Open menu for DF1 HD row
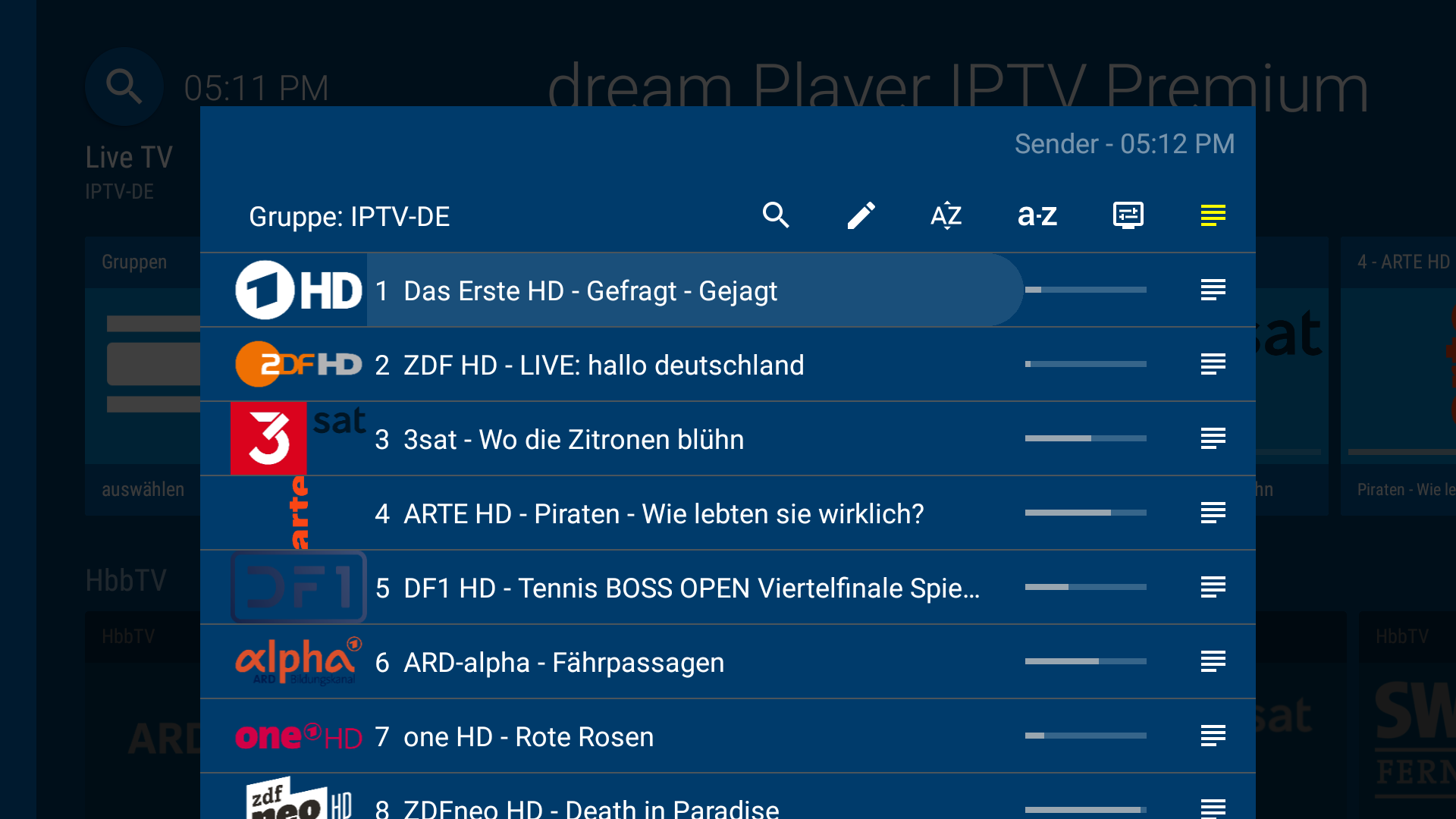1456x819 pixels. pyautogui.click(x=1213, y=587)
